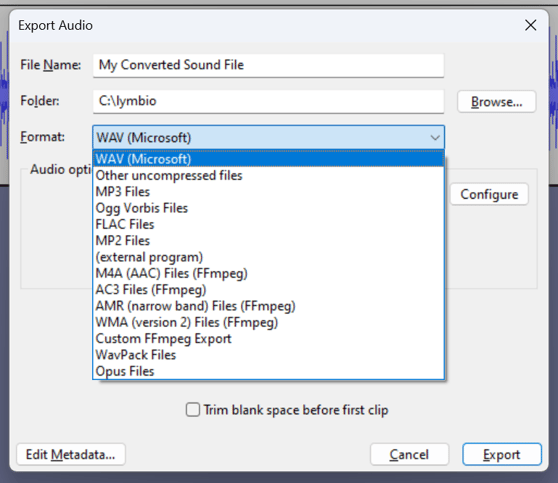Choose WavPack Files from the list
This screenshot has height=483, width=558.
[x=268, y=356]
